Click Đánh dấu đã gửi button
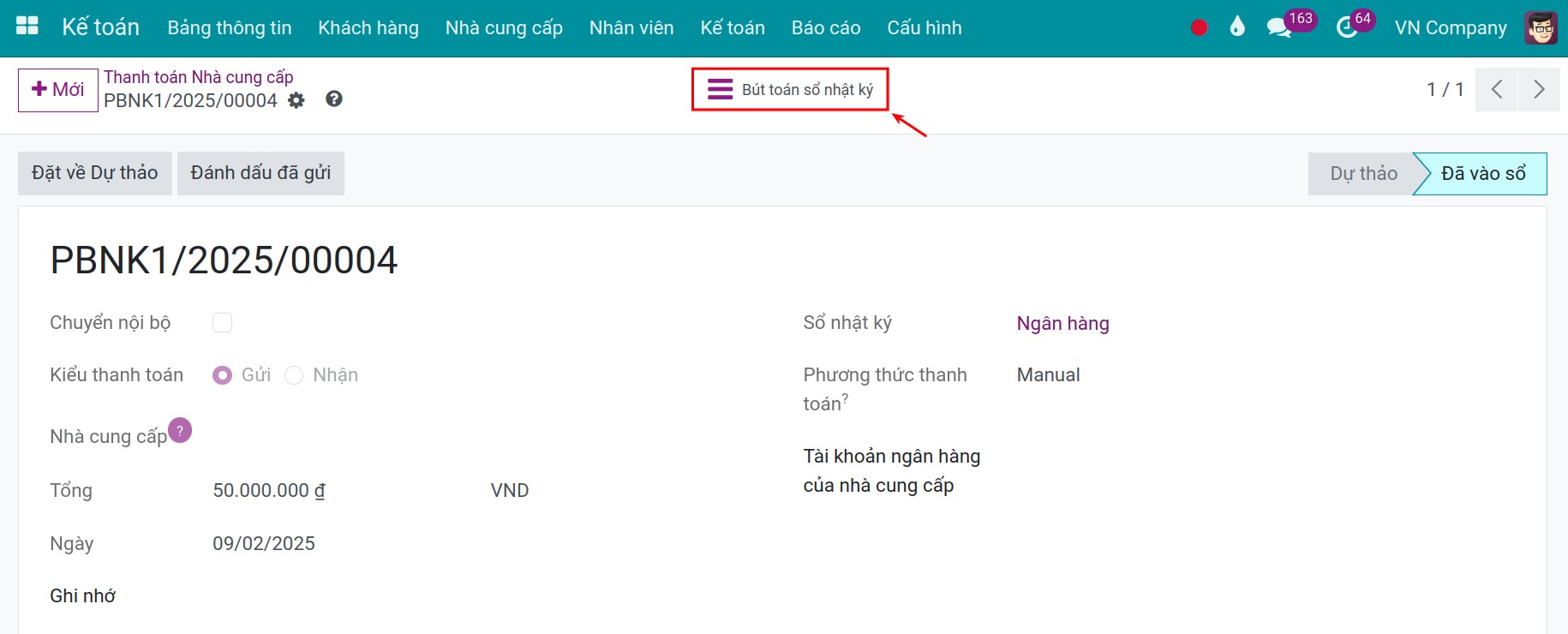This screenshot has height=634, width=1568. coord(260,173)
